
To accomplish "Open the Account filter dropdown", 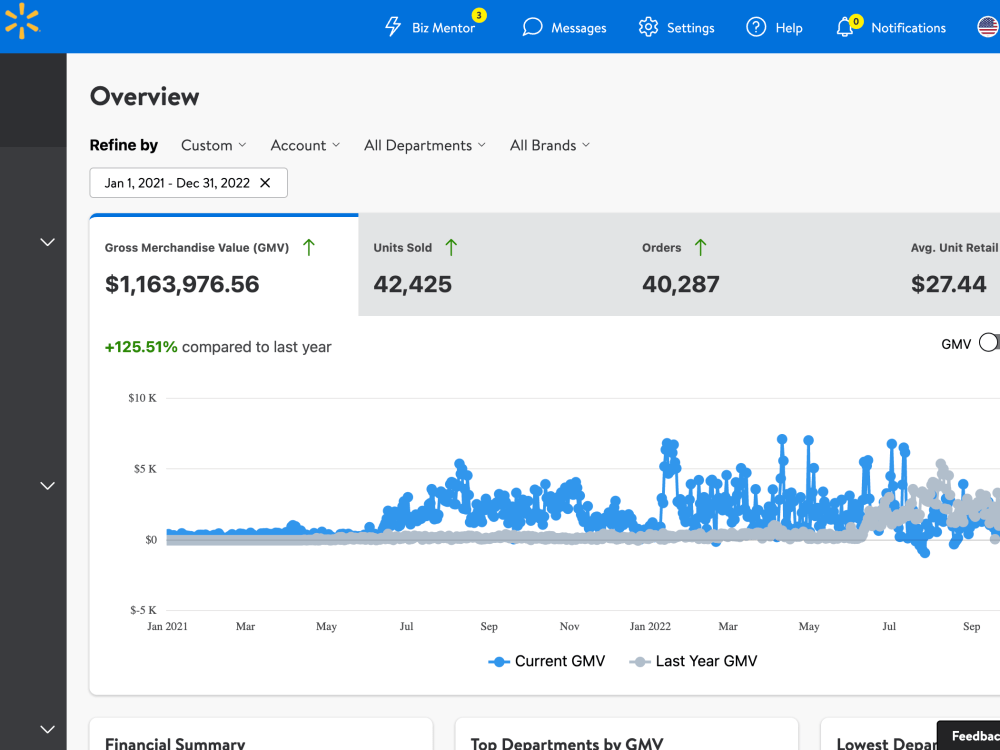I will [305, 145].
